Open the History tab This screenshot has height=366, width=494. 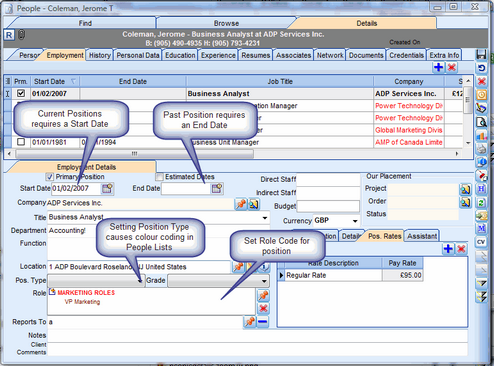(x=99, y=55)
